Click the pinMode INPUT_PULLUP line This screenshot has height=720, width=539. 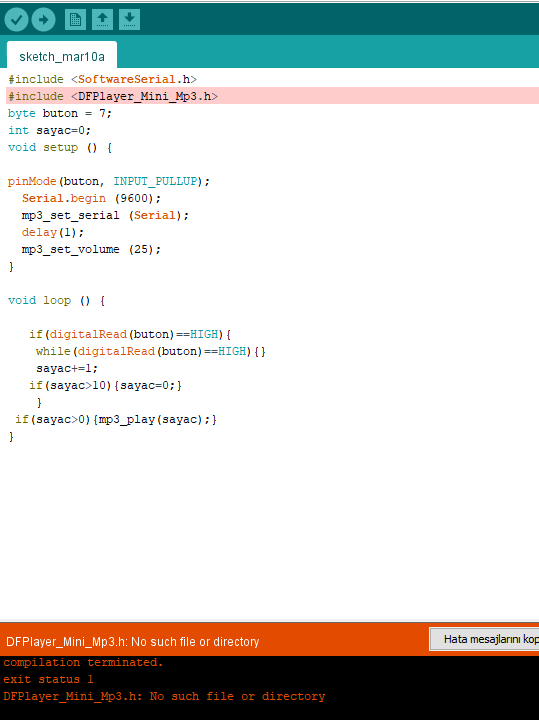109,181
